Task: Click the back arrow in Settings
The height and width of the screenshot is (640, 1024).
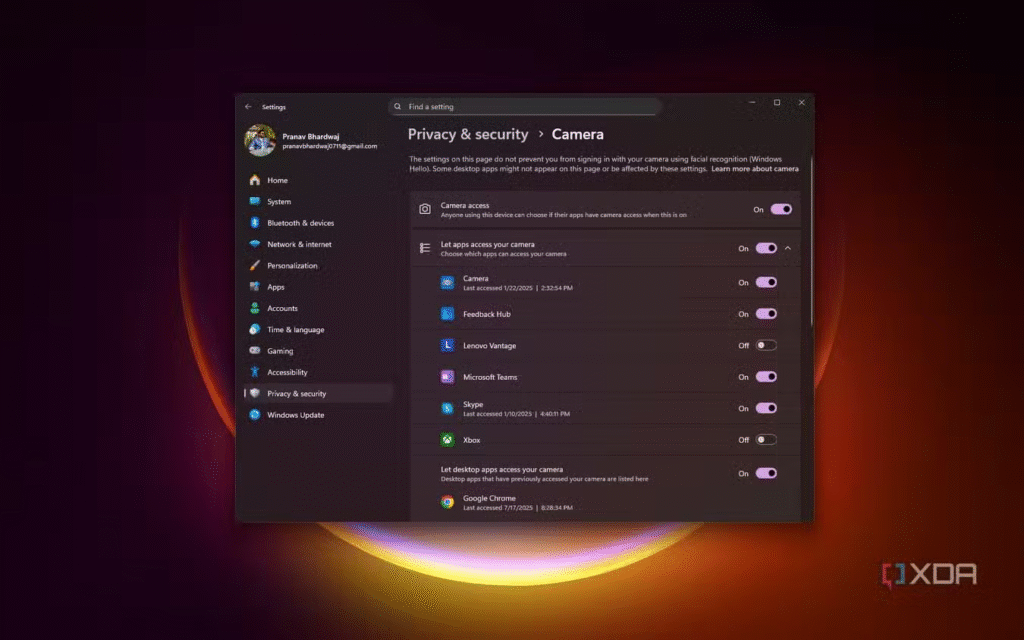Action: pos(248,106)
